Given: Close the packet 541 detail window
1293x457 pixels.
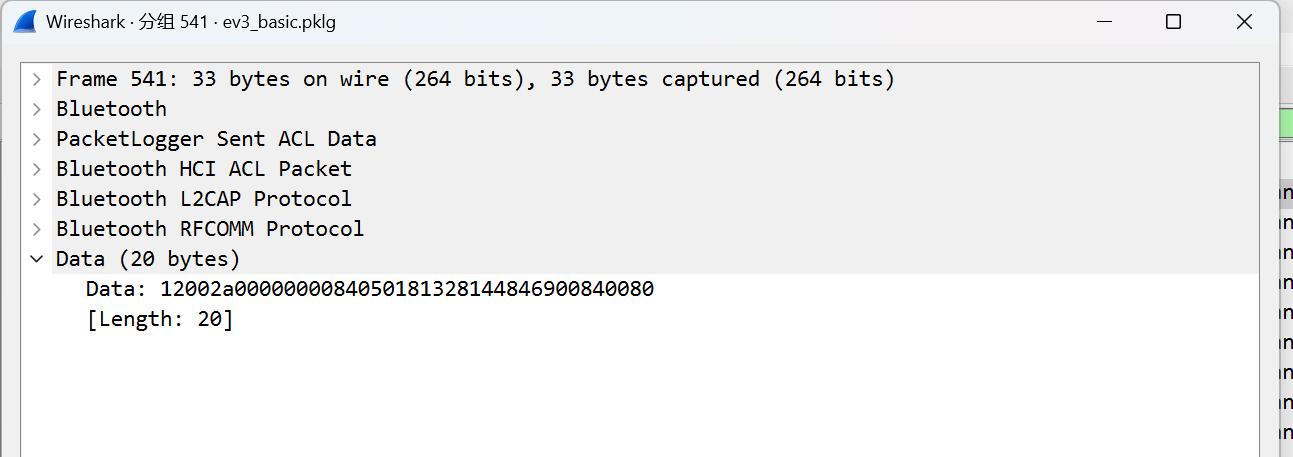Looking at the screenshot, I should point(1244,21).
